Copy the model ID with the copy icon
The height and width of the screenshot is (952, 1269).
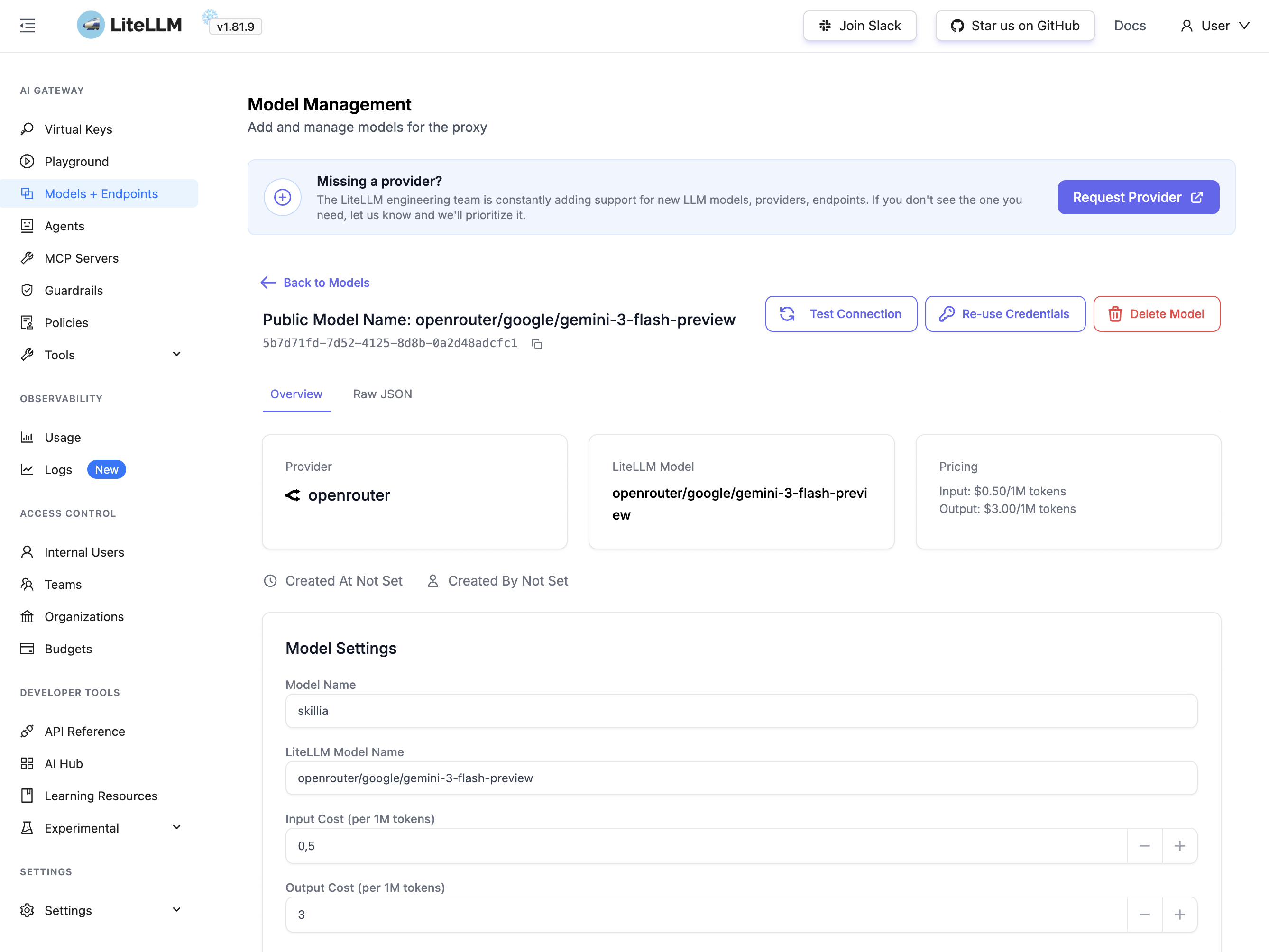click(x=537, y=344)
